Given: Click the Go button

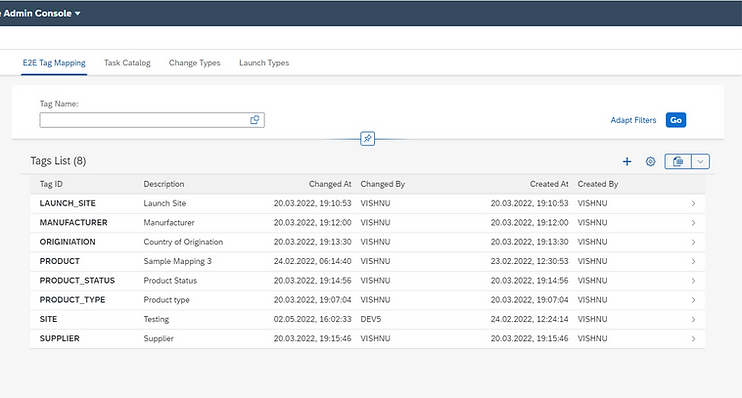Looking at the screenshot, I should (676, 120).
